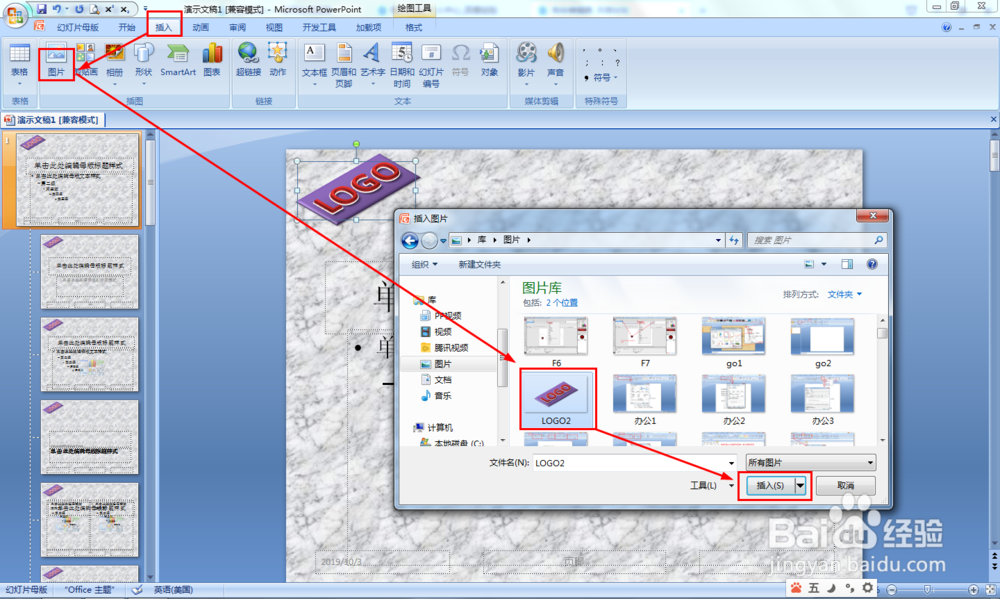Open the Clip Art (剪贴画) tool
Viewport: 1000px width, 599px height.
click(86, 61)
